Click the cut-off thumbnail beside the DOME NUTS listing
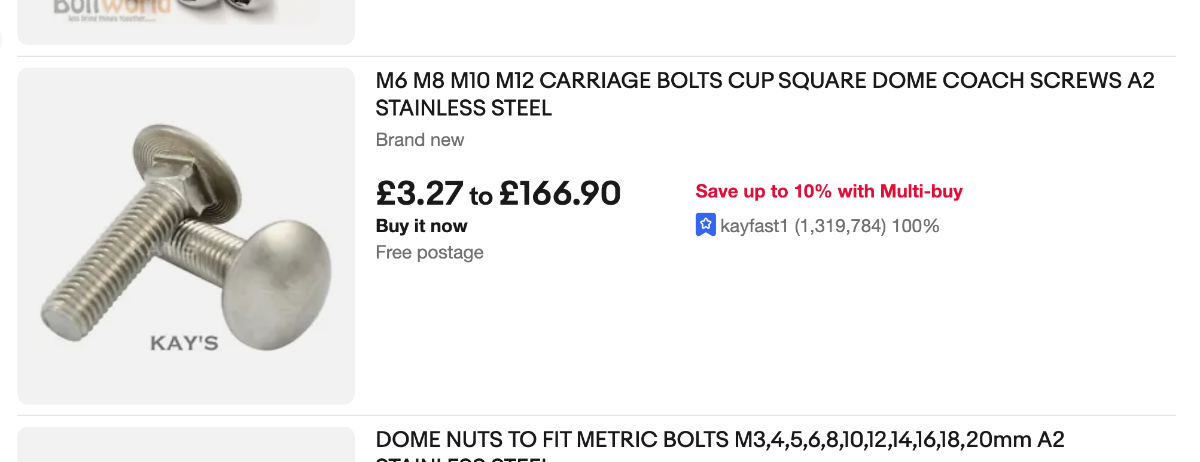1200x462 pixels. (x=186, y=446)
